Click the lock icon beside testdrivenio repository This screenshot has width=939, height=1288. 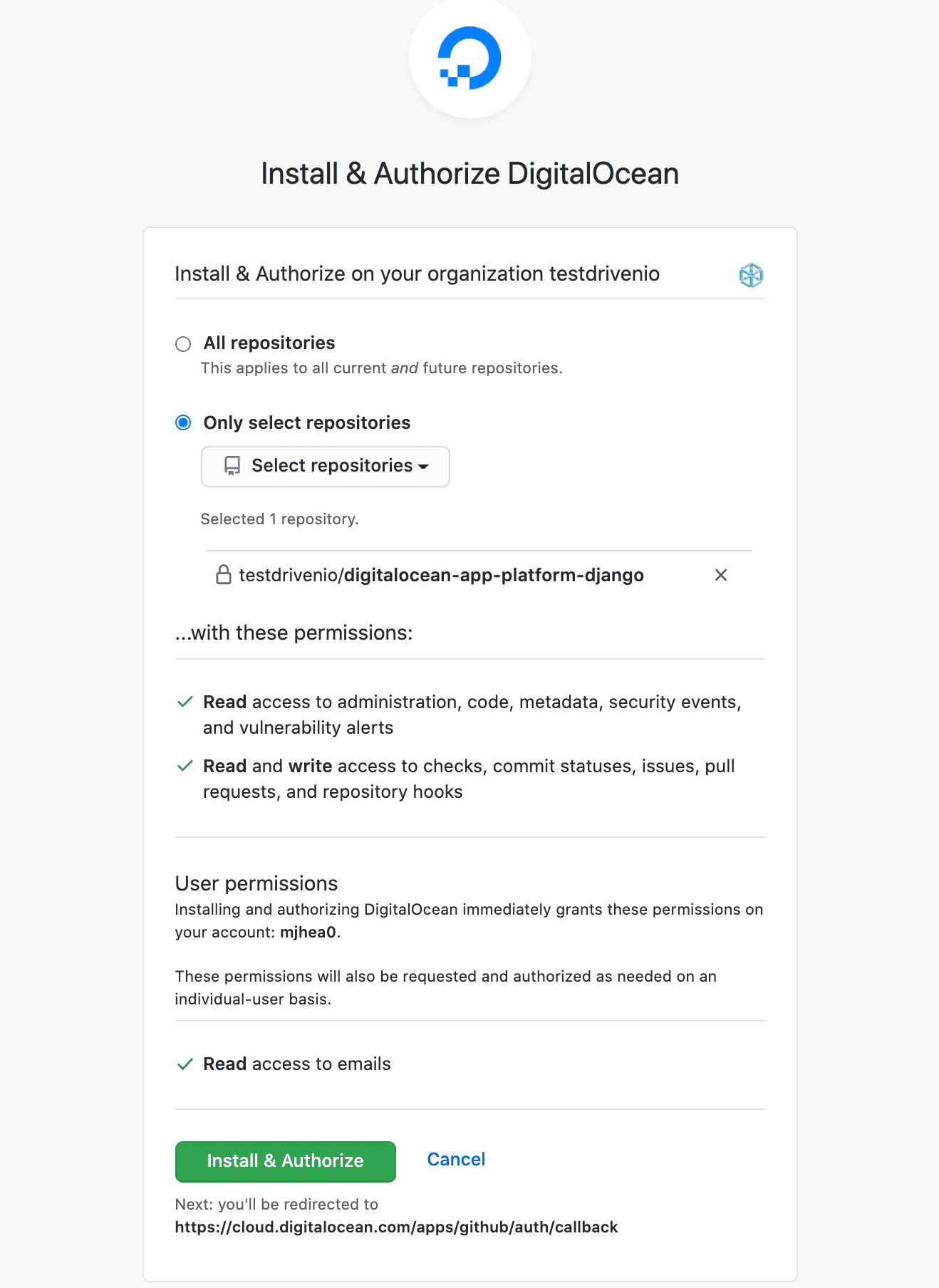pos(224,574)
